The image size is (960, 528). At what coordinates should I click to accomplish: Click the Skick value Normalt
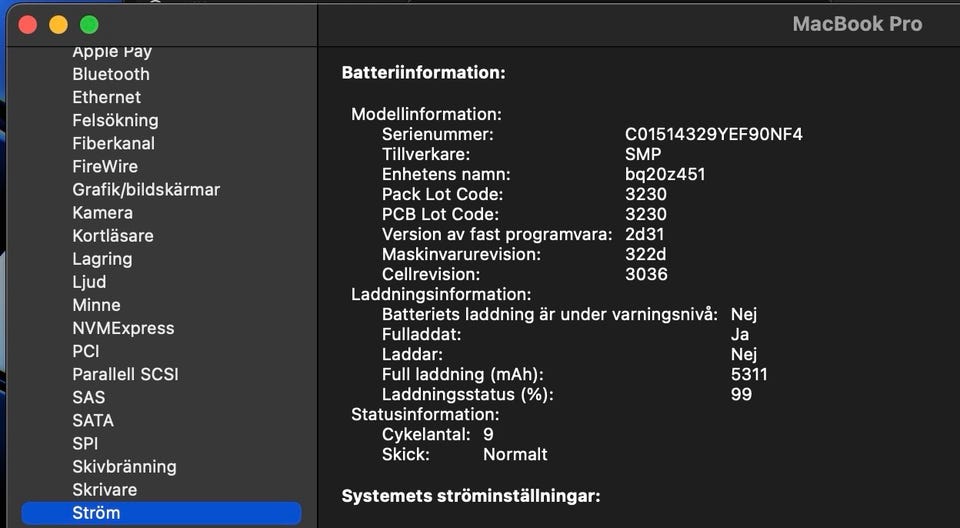(515, 455)
